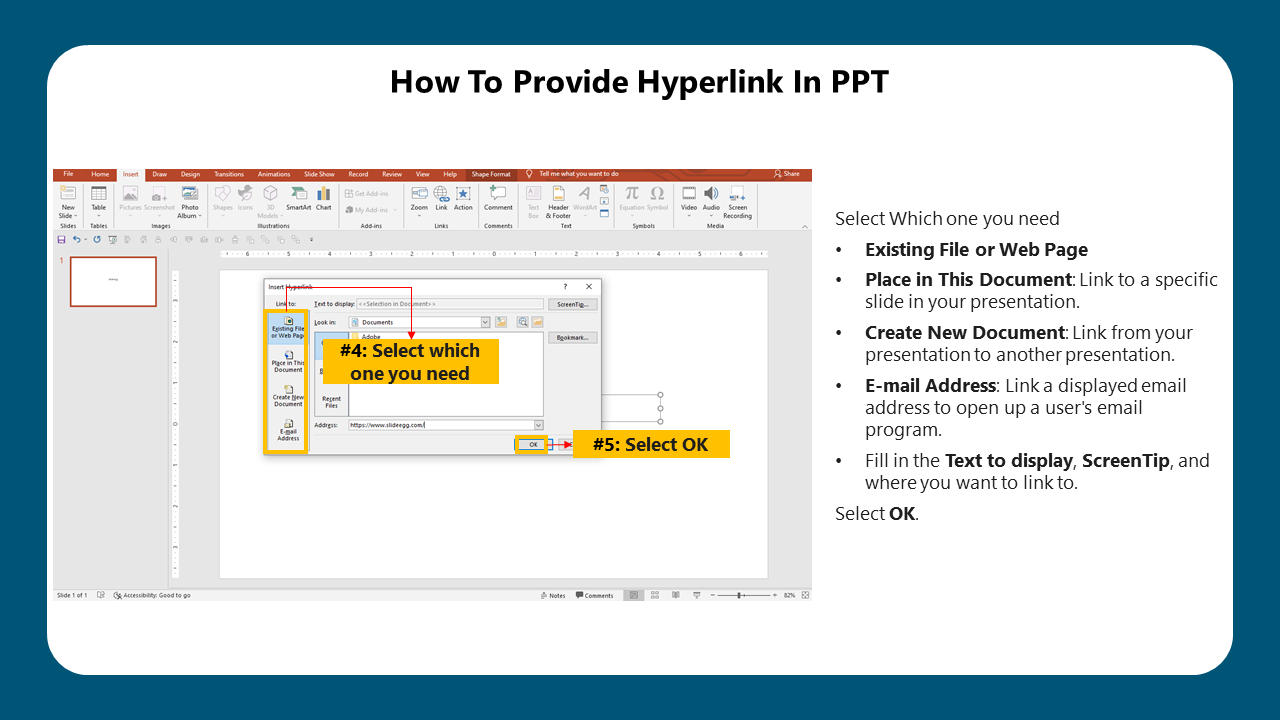The width and height of the screenshot is (1280, 720).
Task: Click the Screenshot icon
Action: [159, 194]
